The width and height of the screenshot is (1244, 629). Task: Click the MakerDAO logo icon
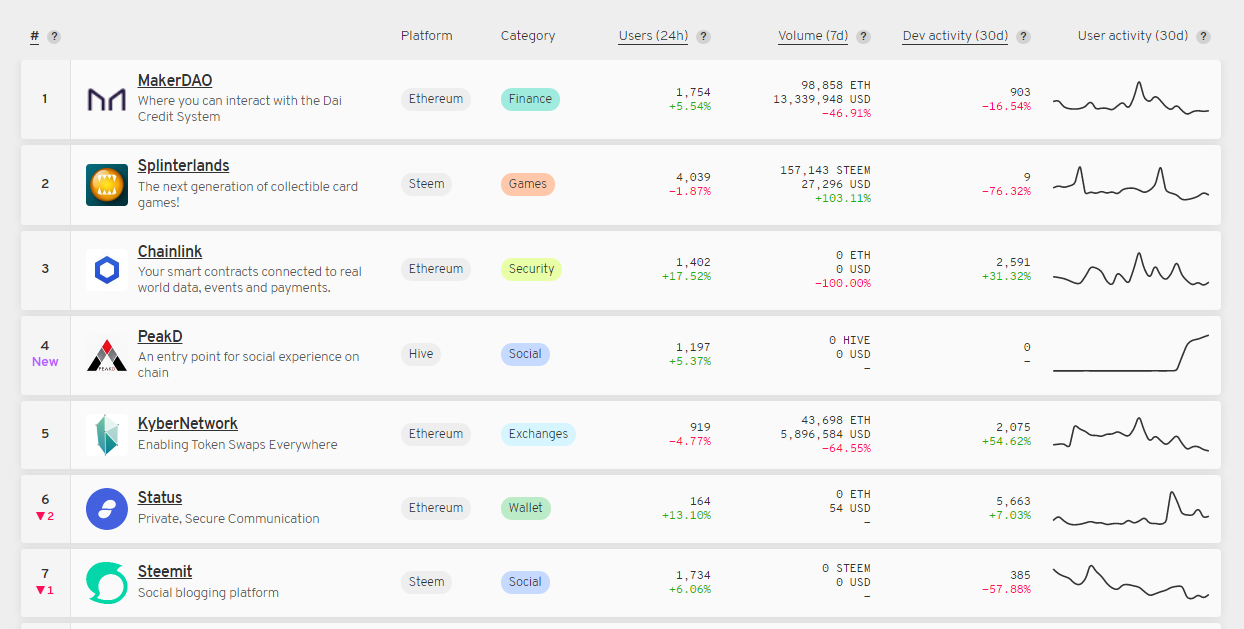point(107,99)
